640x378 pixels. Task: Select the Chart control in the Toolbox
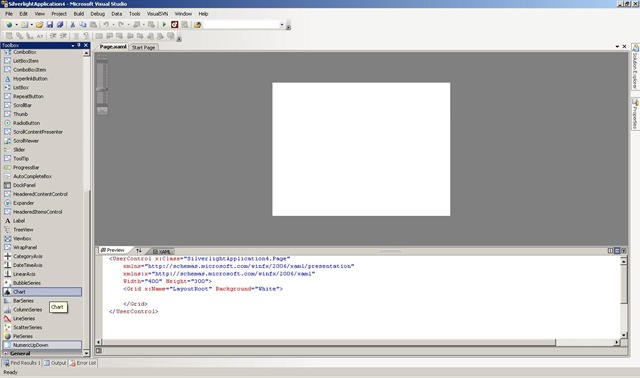(x=42, y=292)
